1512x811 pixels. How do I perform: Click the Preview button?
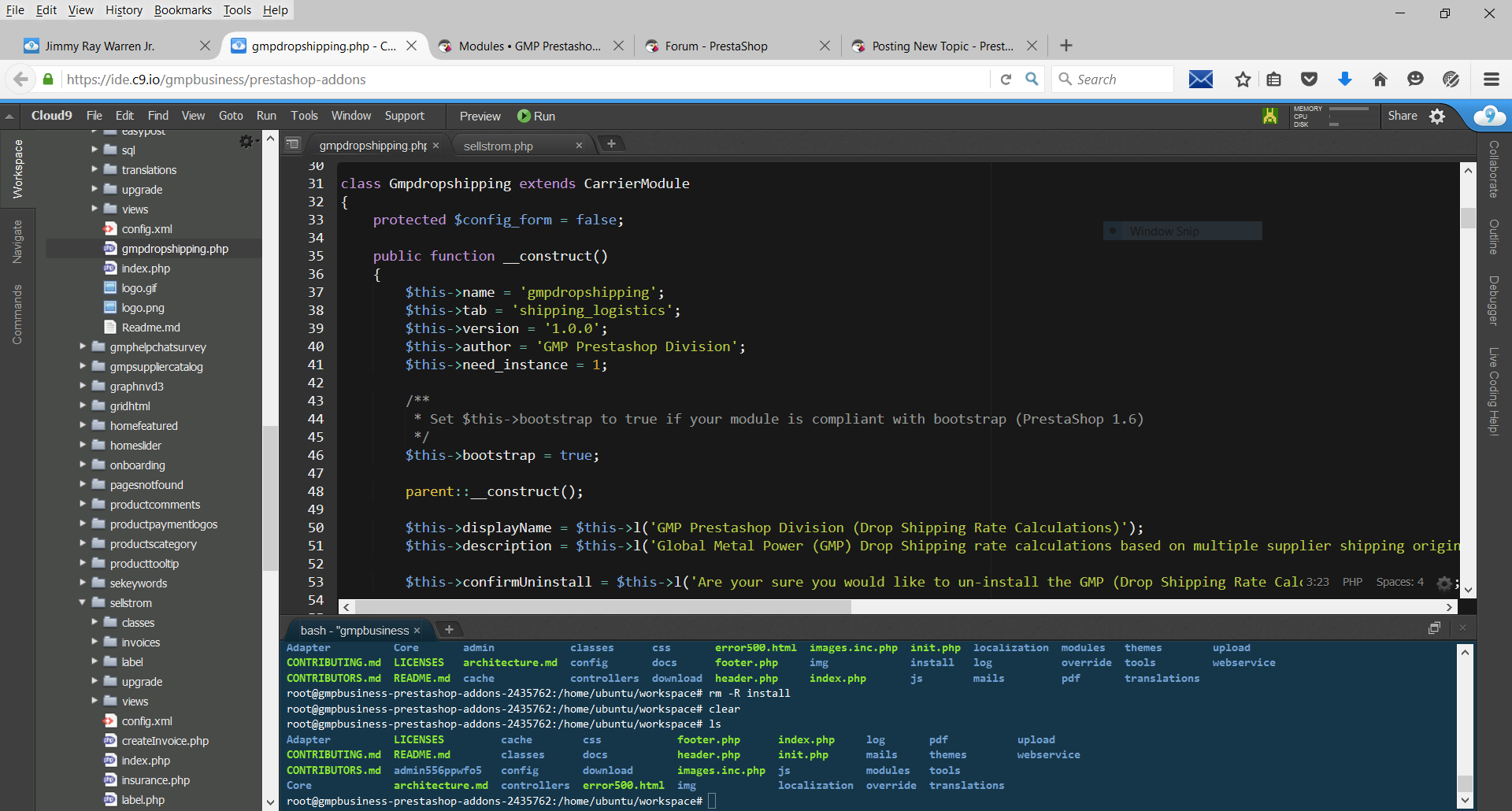coord(480,116)
